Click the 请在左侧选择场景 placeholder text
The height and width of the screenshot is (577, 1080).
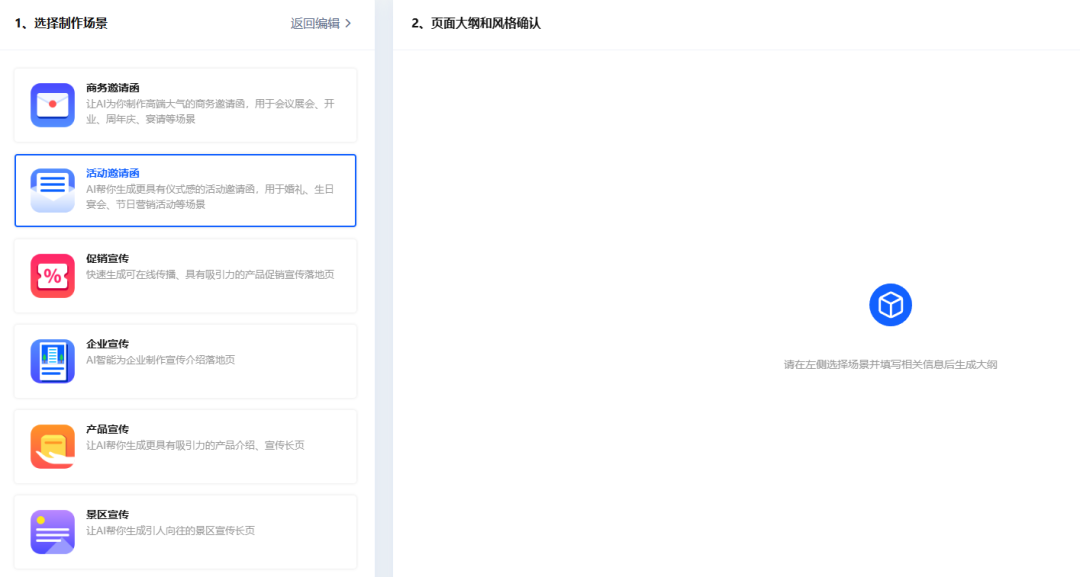pyautogui.click(x=890, y=364)
